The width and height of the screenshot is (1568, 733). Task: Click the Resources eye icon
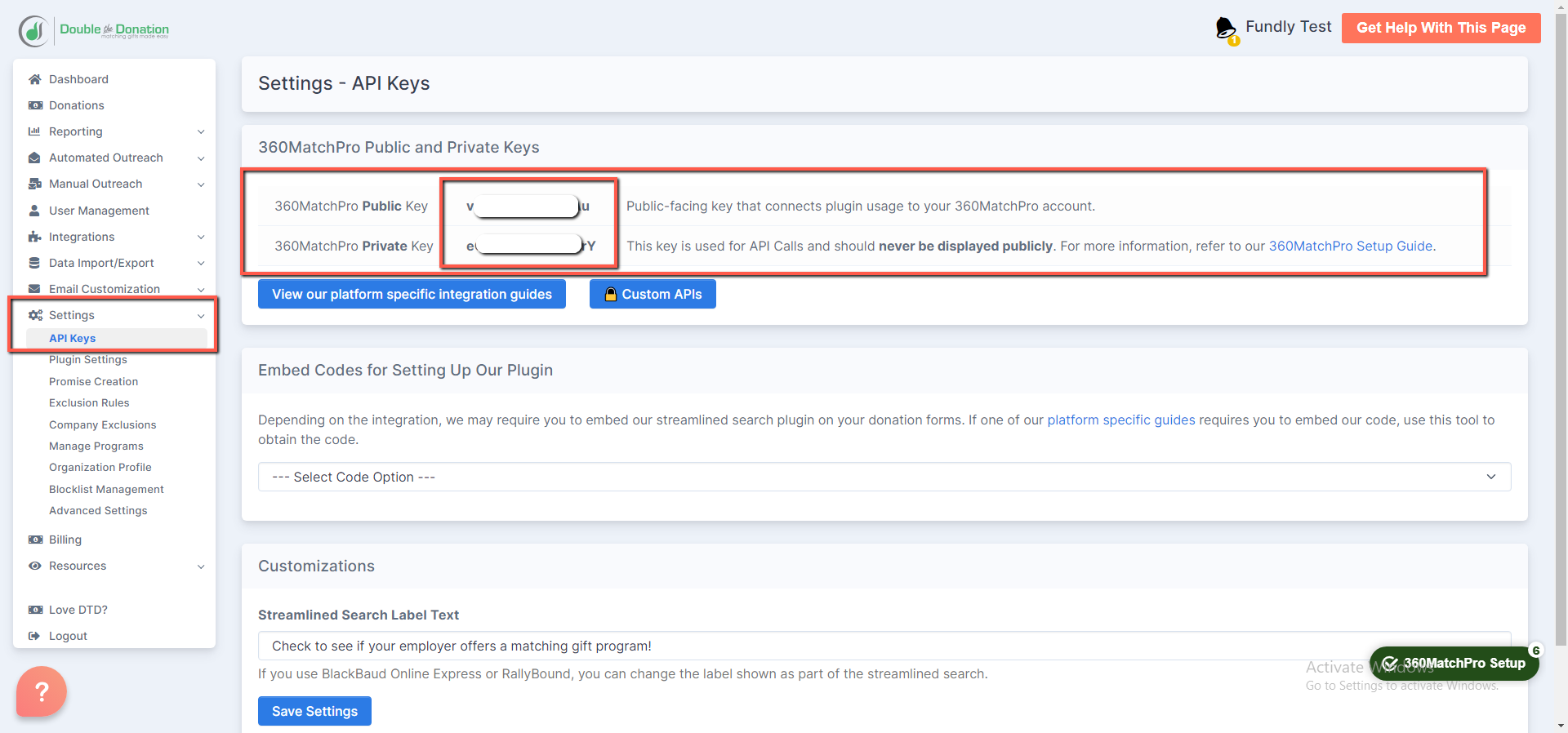click(34, 566)
